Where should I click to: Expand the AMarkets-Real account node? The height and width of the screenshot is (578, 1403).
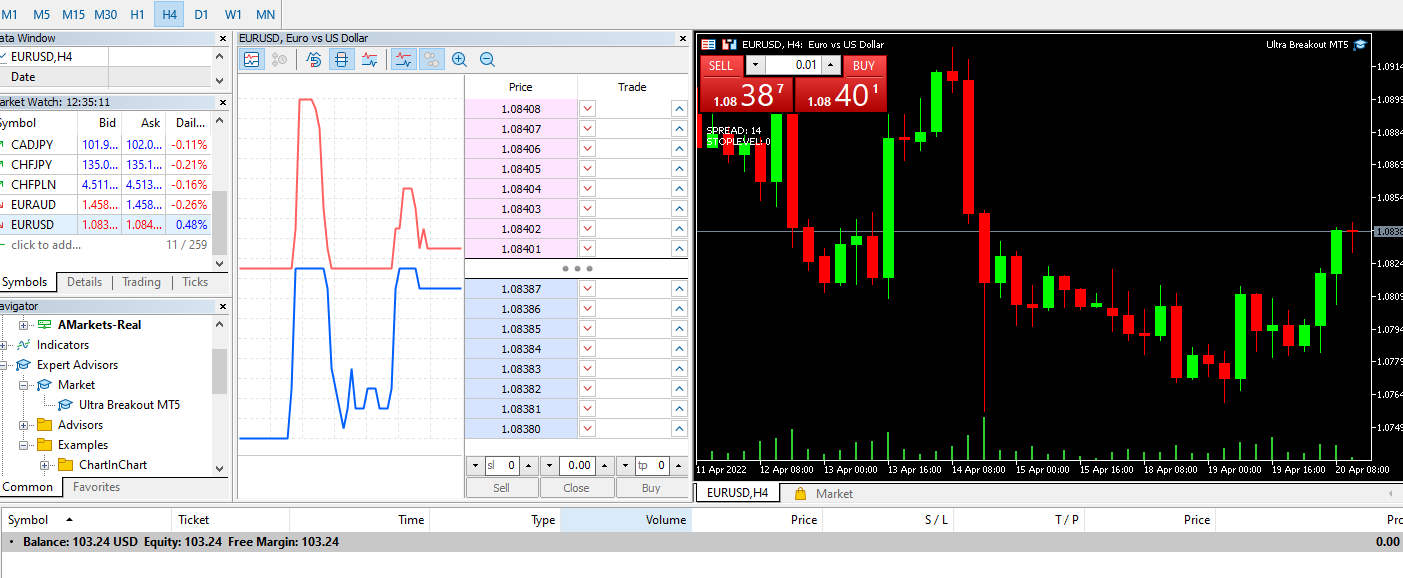pyautogui.click(x=24, y=325)
